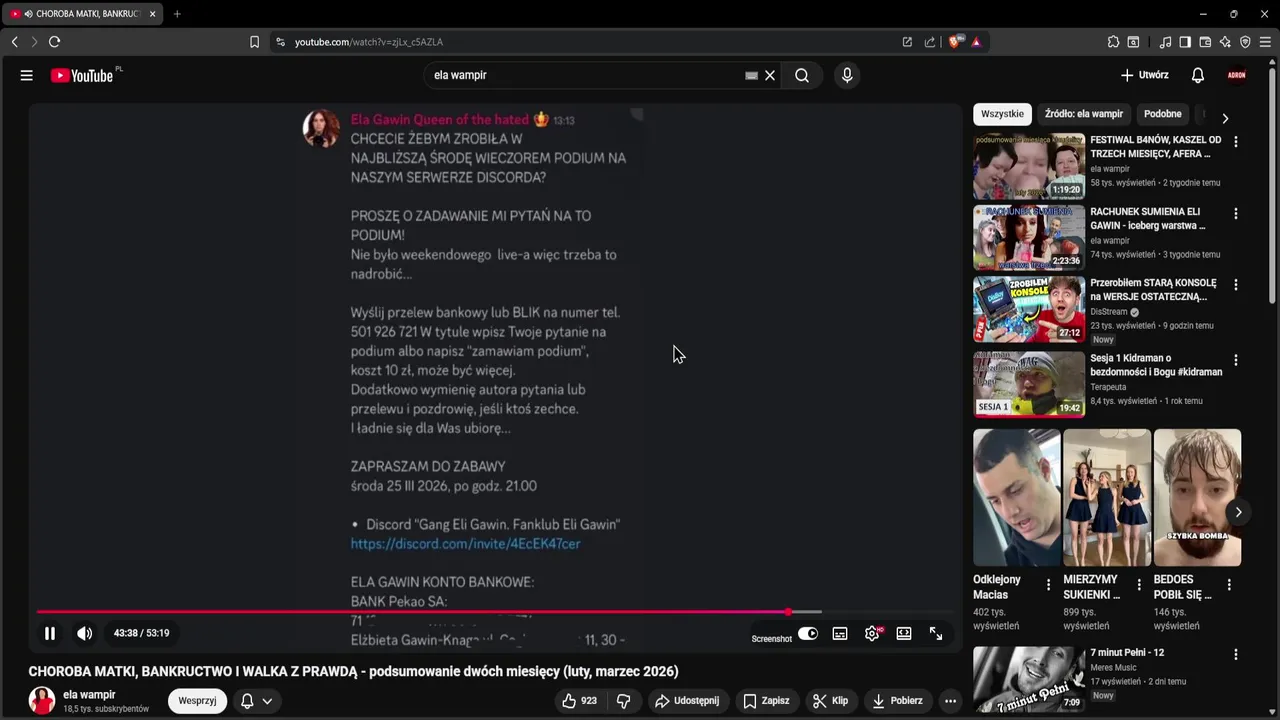
Task: Open more actions three-dot menu under video
Action: [951, 701]
